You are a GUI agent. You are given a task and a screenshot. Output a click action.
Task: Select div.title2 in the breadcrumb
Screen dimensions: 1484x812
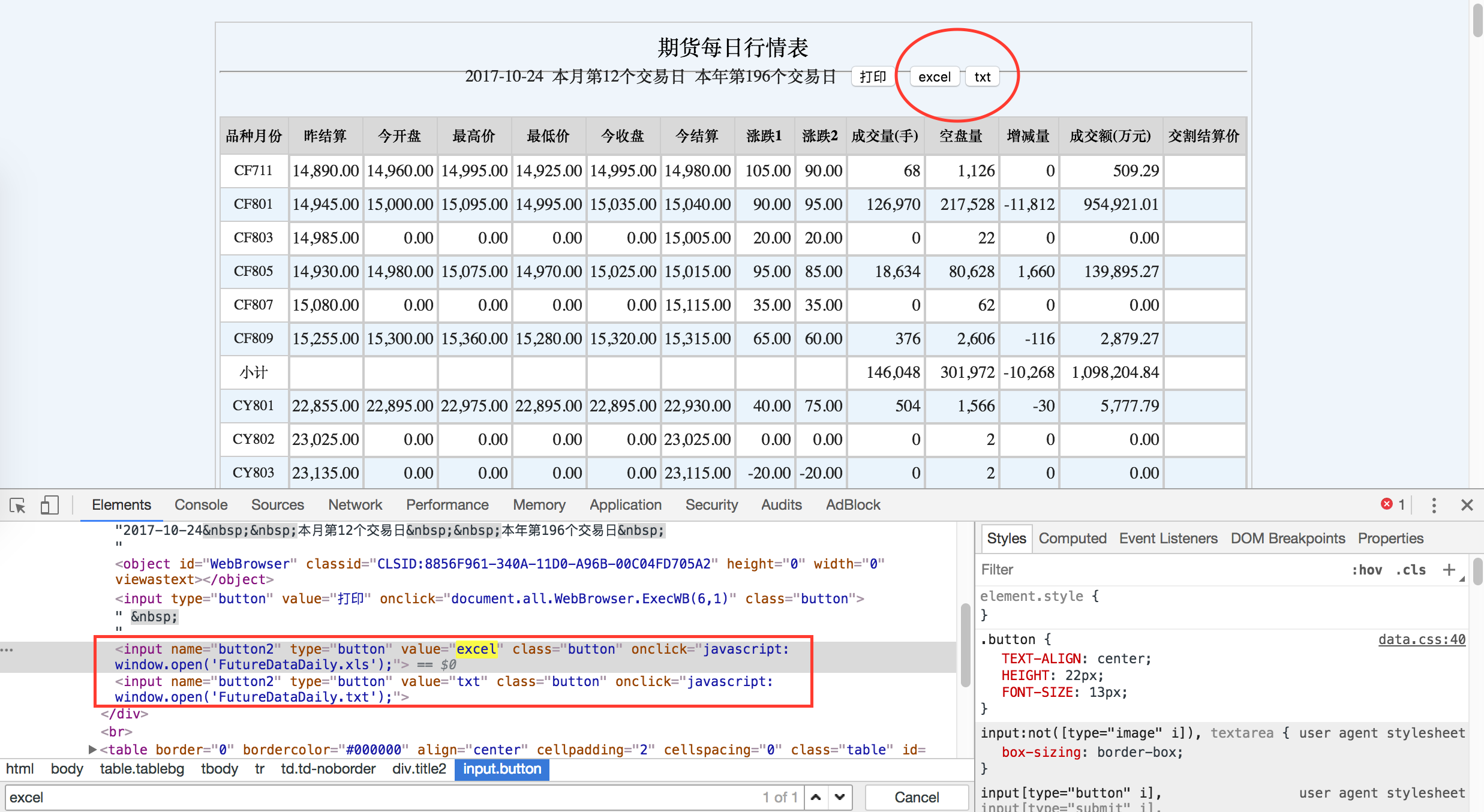click(x=419, y=769)
